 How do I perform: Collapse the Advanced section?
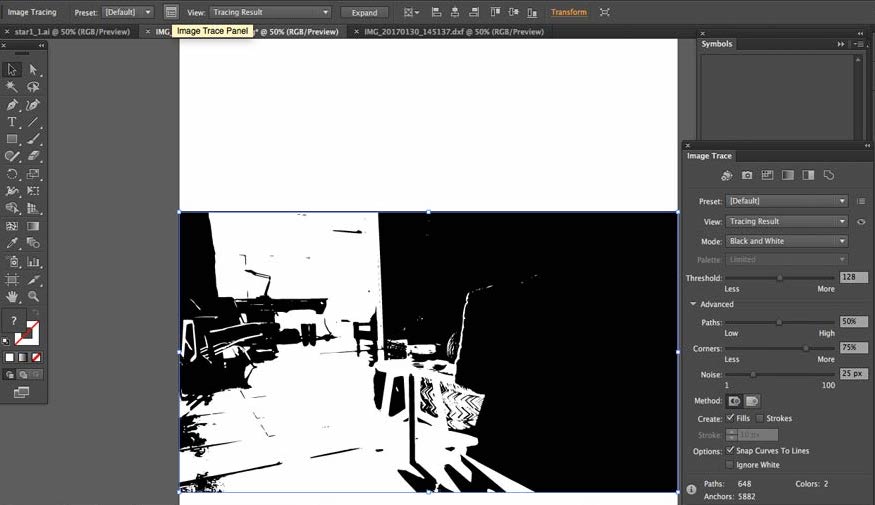pos(691,304)
